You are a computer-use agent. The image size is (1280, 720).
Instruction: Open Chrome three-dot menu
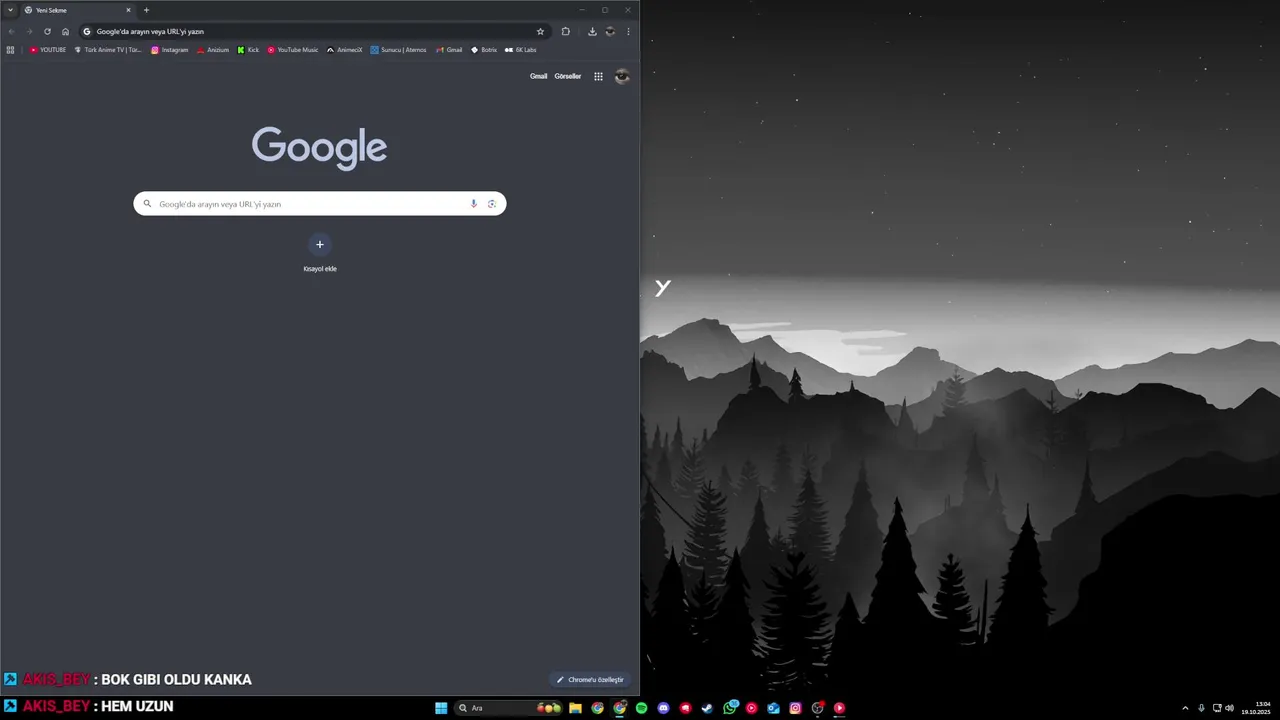pyautogui.click(x=628, y=31)
